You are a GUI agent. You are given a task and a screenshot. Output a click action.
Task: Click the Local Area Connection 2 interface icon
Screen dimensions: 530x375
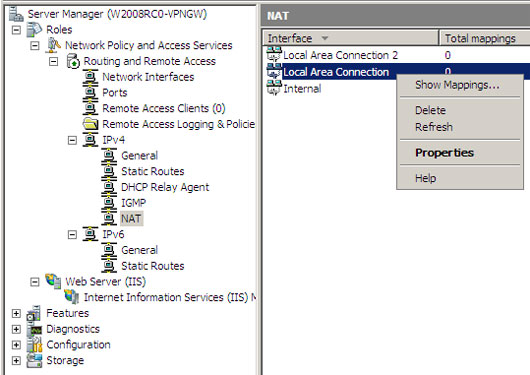(x=274, y=54)
